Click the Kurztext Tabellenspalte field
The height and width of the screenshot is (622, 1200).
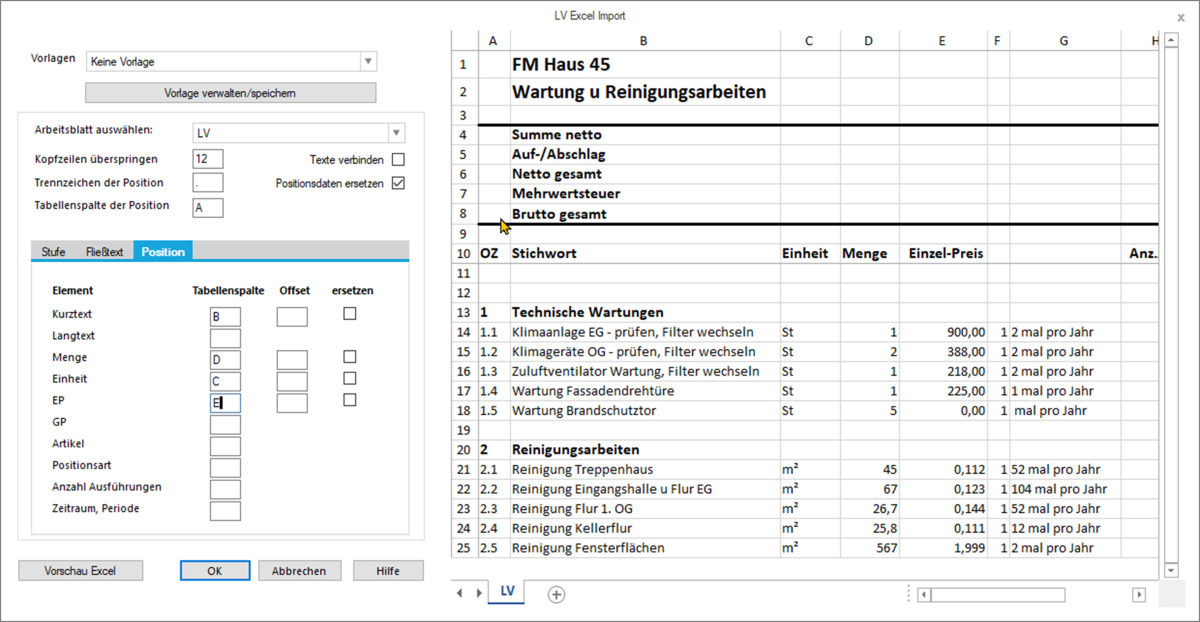point(225,317)
